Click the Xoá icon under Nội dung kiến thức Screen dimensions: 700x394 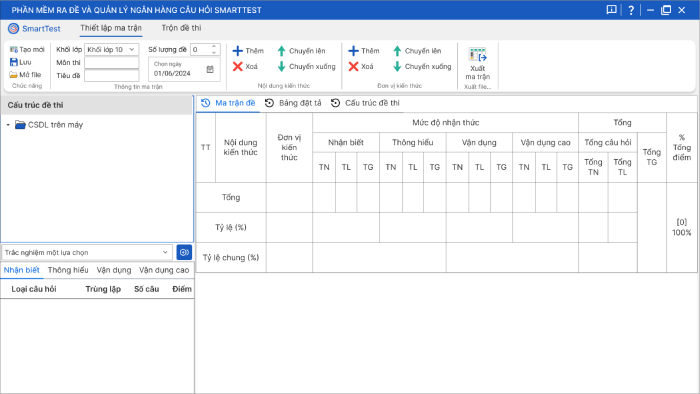coord(238,66)
